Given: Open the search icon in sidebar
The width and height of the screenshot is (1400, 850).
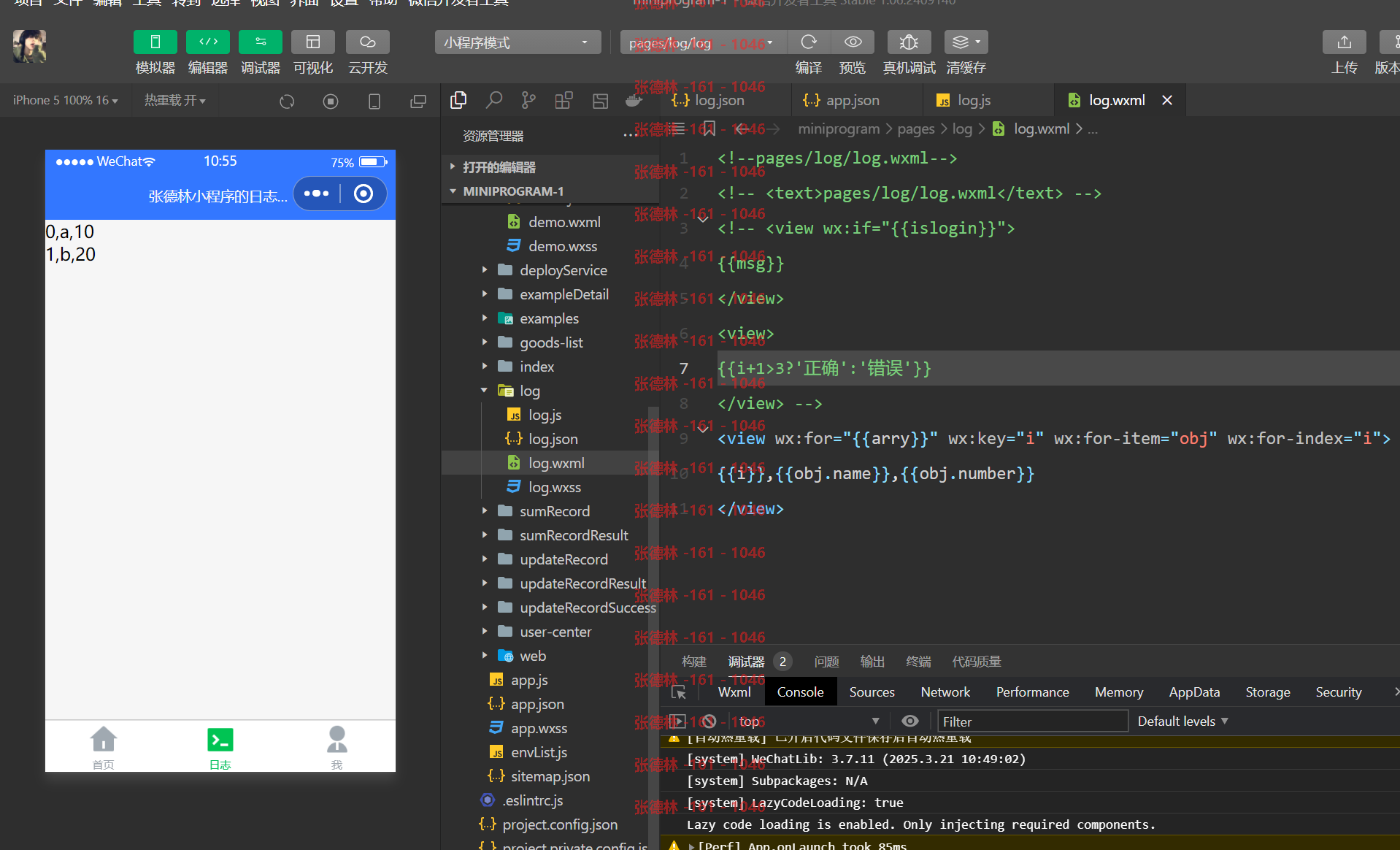Looking at the screenshot, I should pyautogui.click(x=494, y=100).
